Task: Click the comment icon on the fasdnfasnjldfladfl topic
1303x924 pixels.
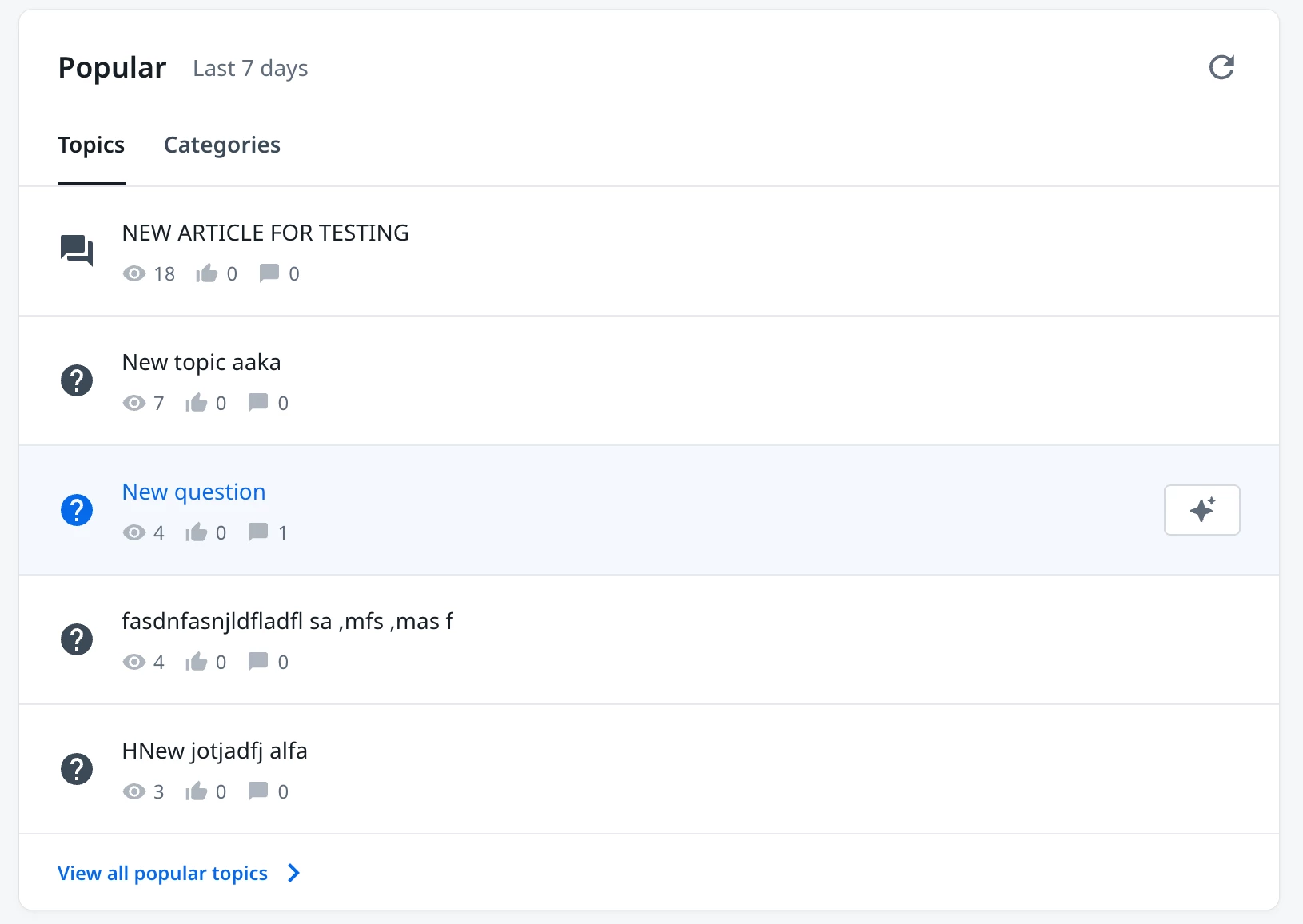Action: 258,662
